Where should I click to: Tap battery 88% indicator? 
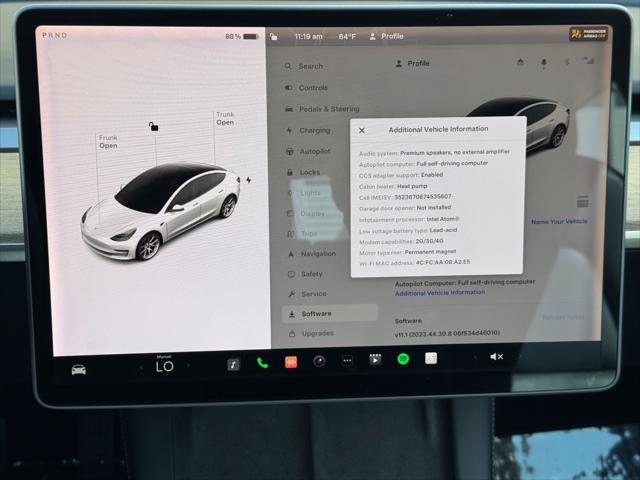click(x=242, y=37)
